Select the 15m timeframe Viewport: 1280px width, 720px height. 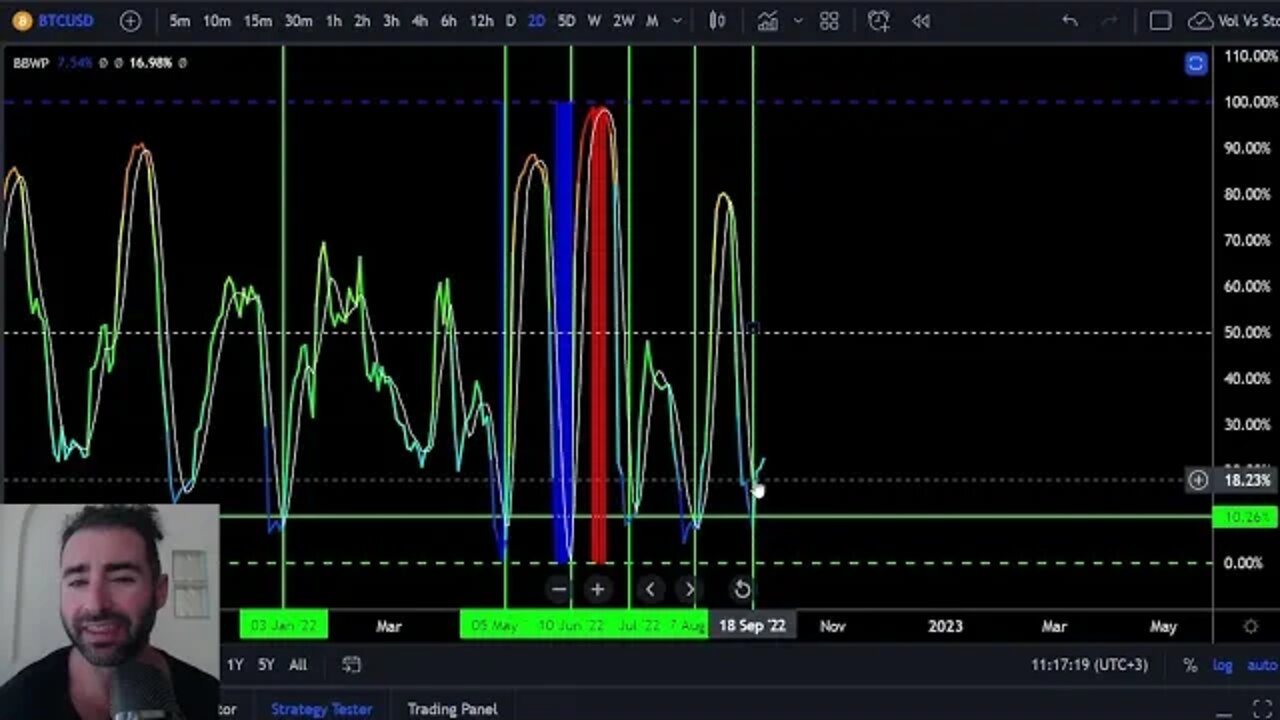[x=257, y=20]
